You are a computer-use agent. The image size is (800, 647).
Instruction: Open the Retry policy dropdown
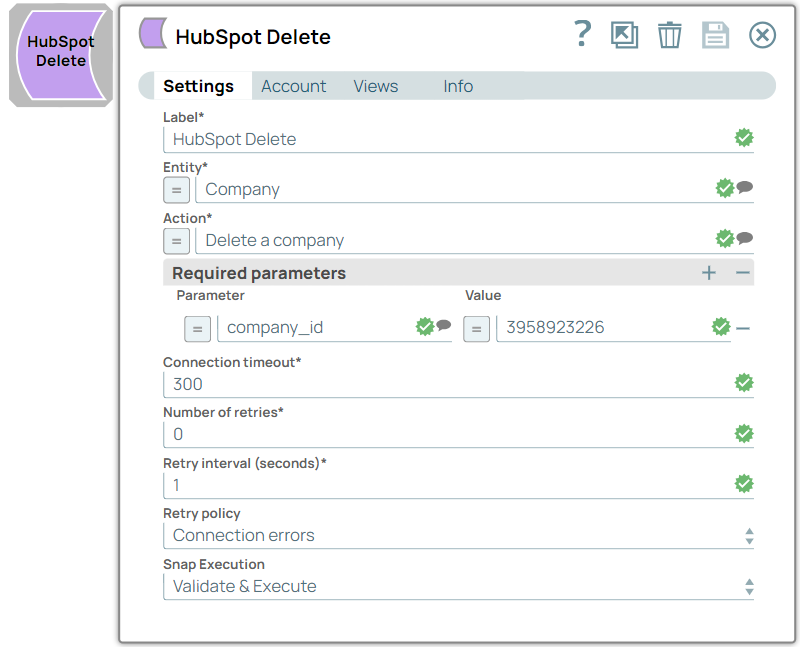pyautogui.click(x=458, y=535)
